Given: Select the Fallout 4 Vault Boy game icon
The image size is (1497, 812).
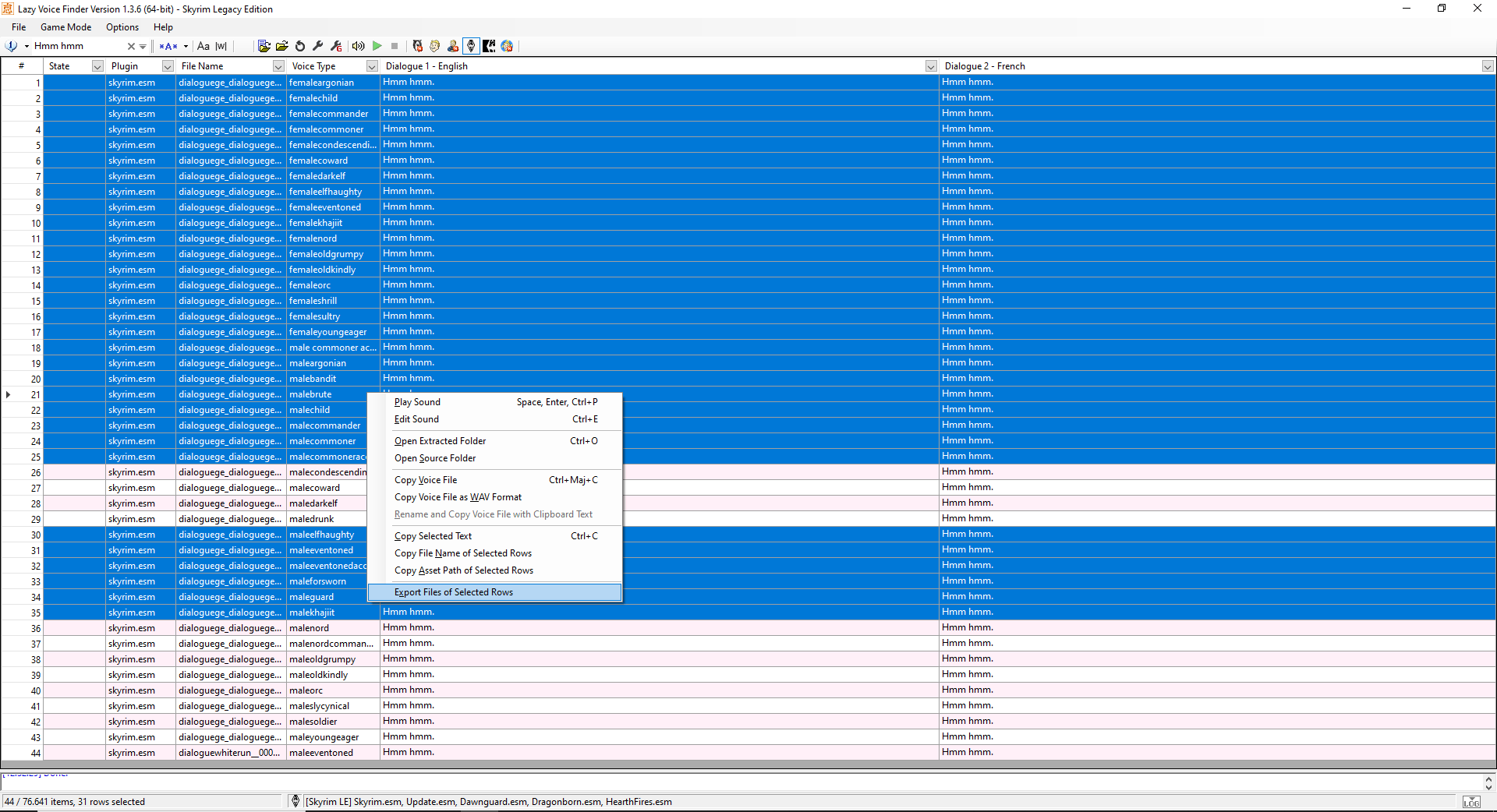Looking at the screenshot, I should [435, 46].
